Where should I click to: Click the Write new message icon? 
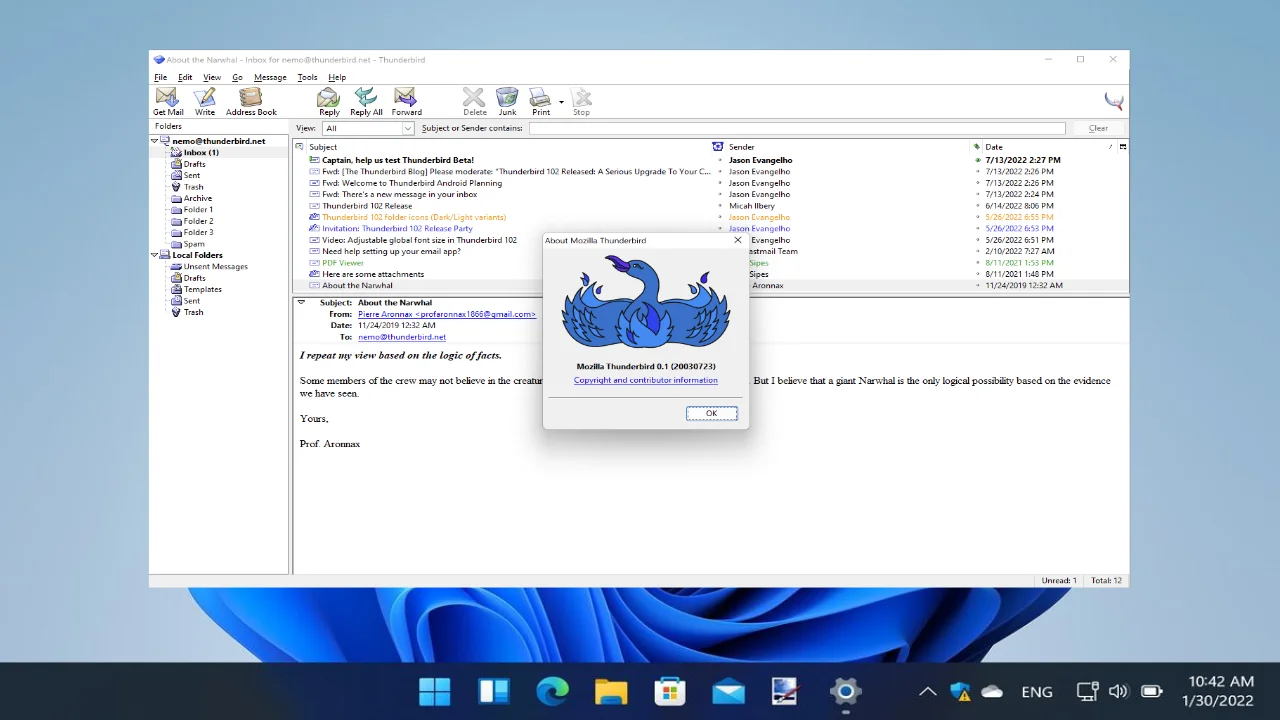tap(205, 101)
